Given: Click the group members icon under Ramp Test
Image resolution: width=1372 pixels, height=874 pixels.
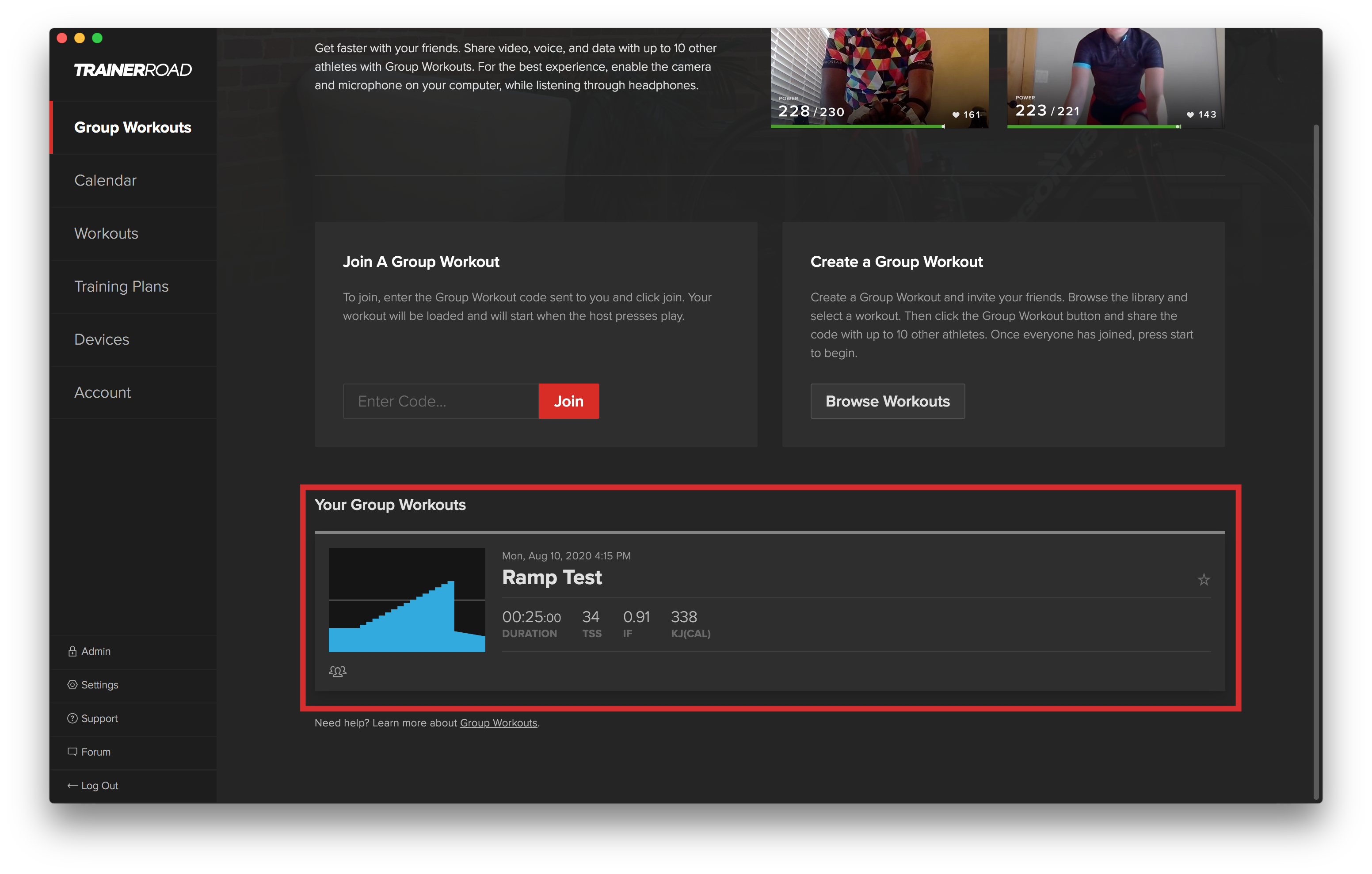Looking at the screenshot, I should (337, 671).
